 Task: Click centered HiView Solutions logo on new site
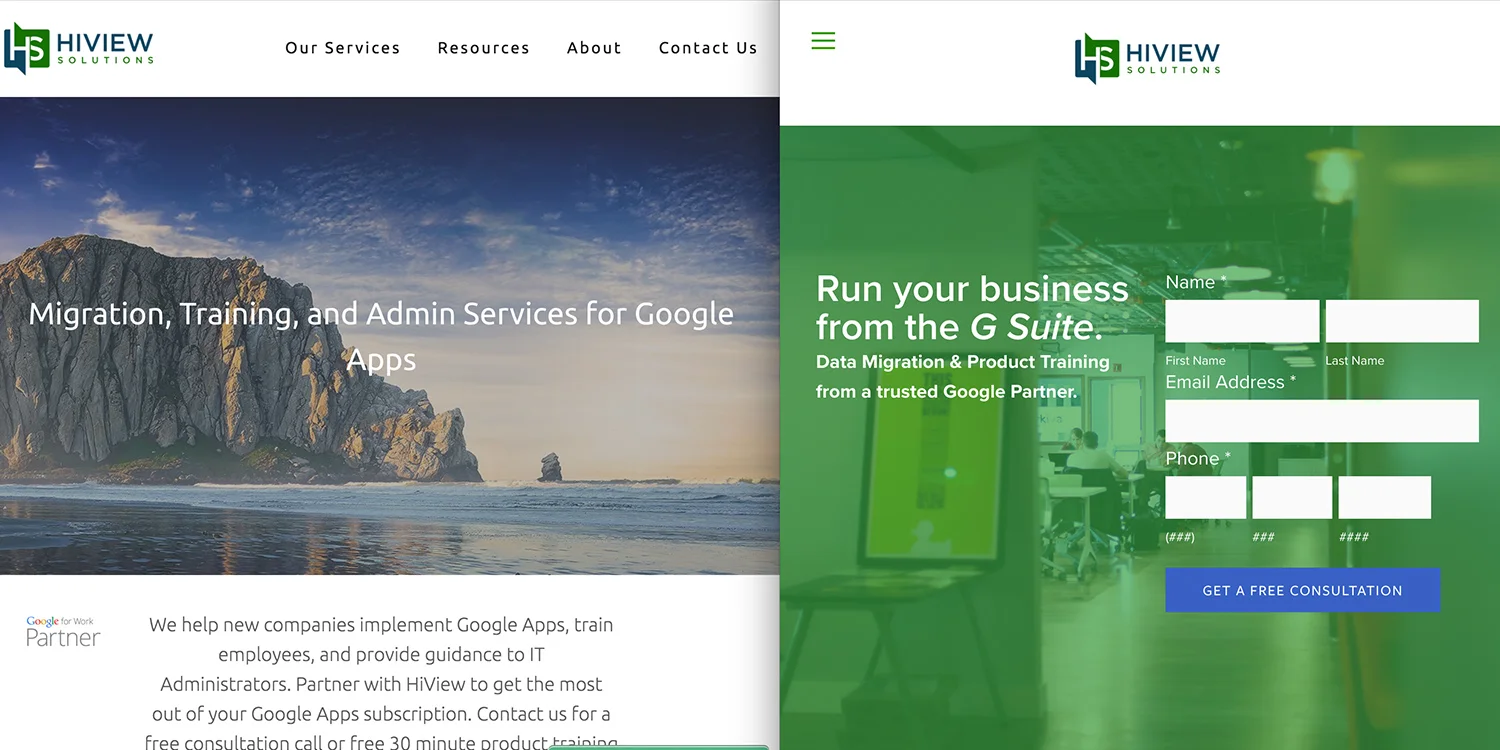1148,58
